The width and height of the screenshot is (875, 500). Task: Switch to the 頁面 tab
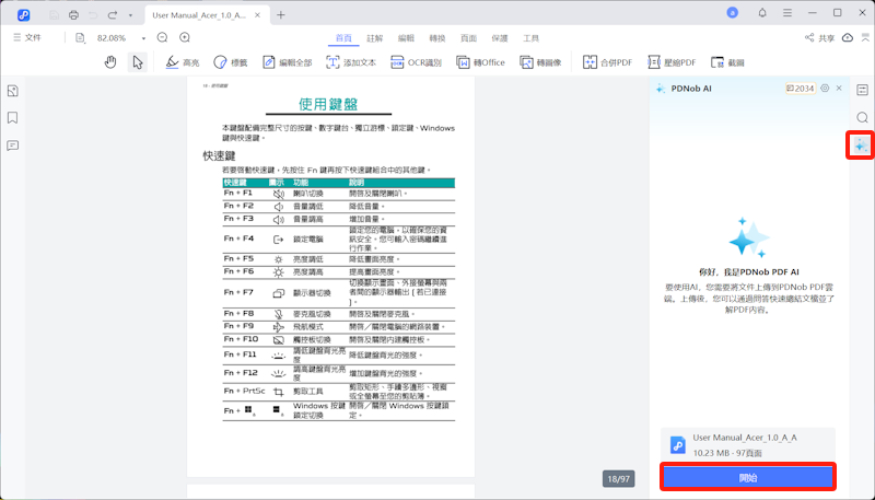[x=469, y=38]
